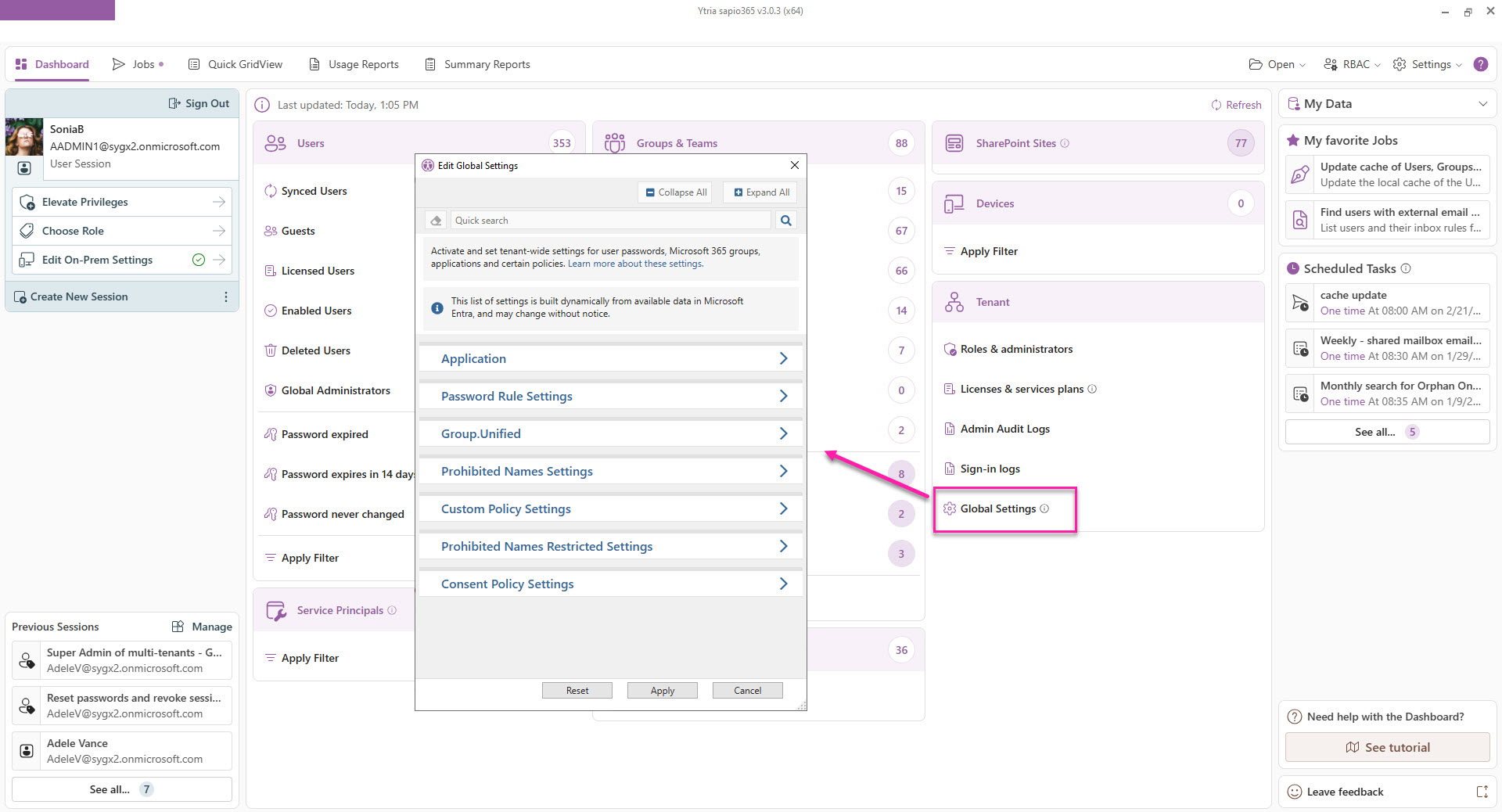Select the Expand All toggle
1502x812 pixels.
(x=759, y=192)
